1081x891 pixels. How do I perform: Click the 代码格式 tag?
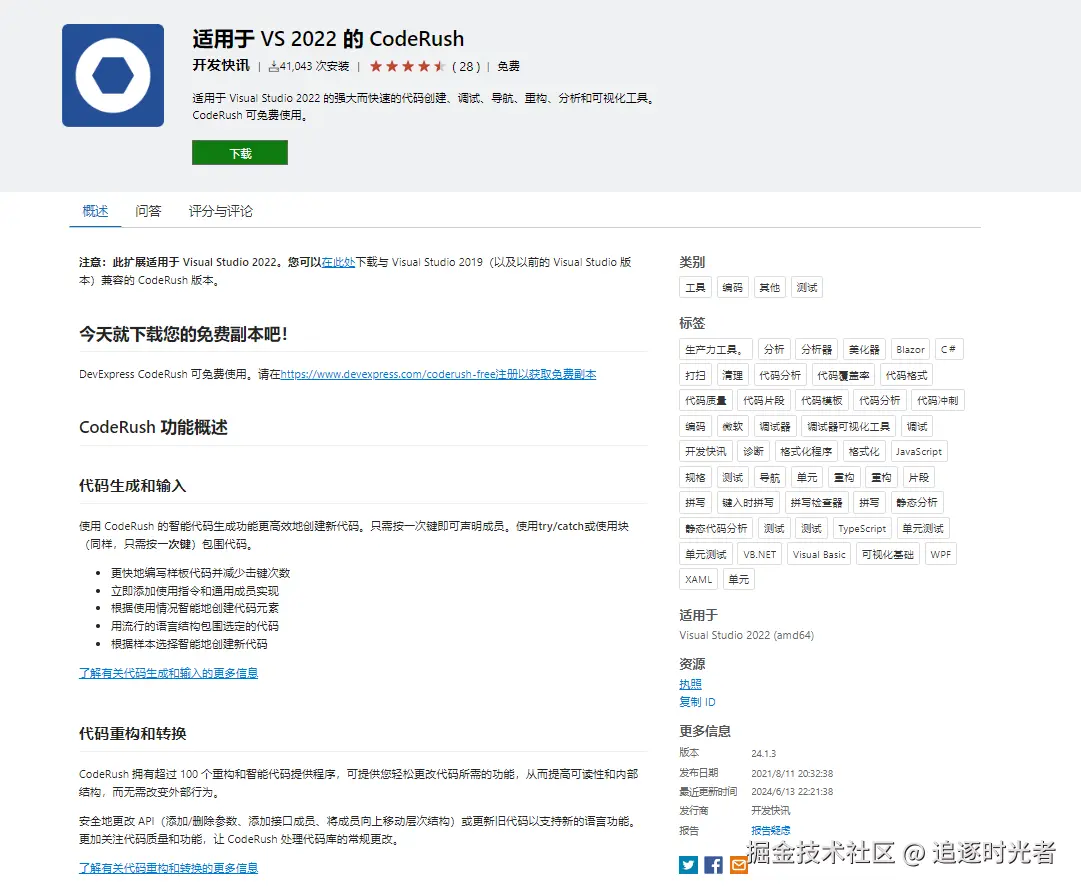pos(907,375)
